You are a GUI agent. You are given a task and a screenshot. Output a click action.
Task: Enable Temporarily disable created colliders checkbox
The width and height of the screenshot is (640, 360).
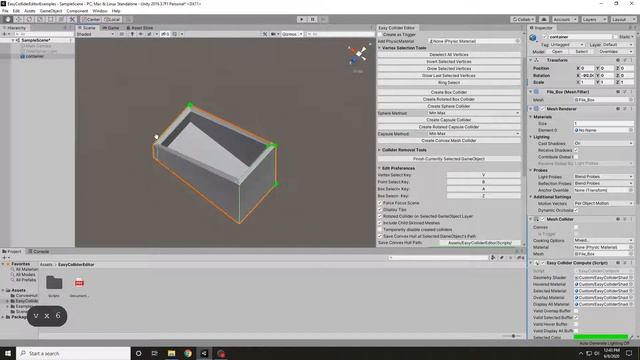(x=380, y=230)
